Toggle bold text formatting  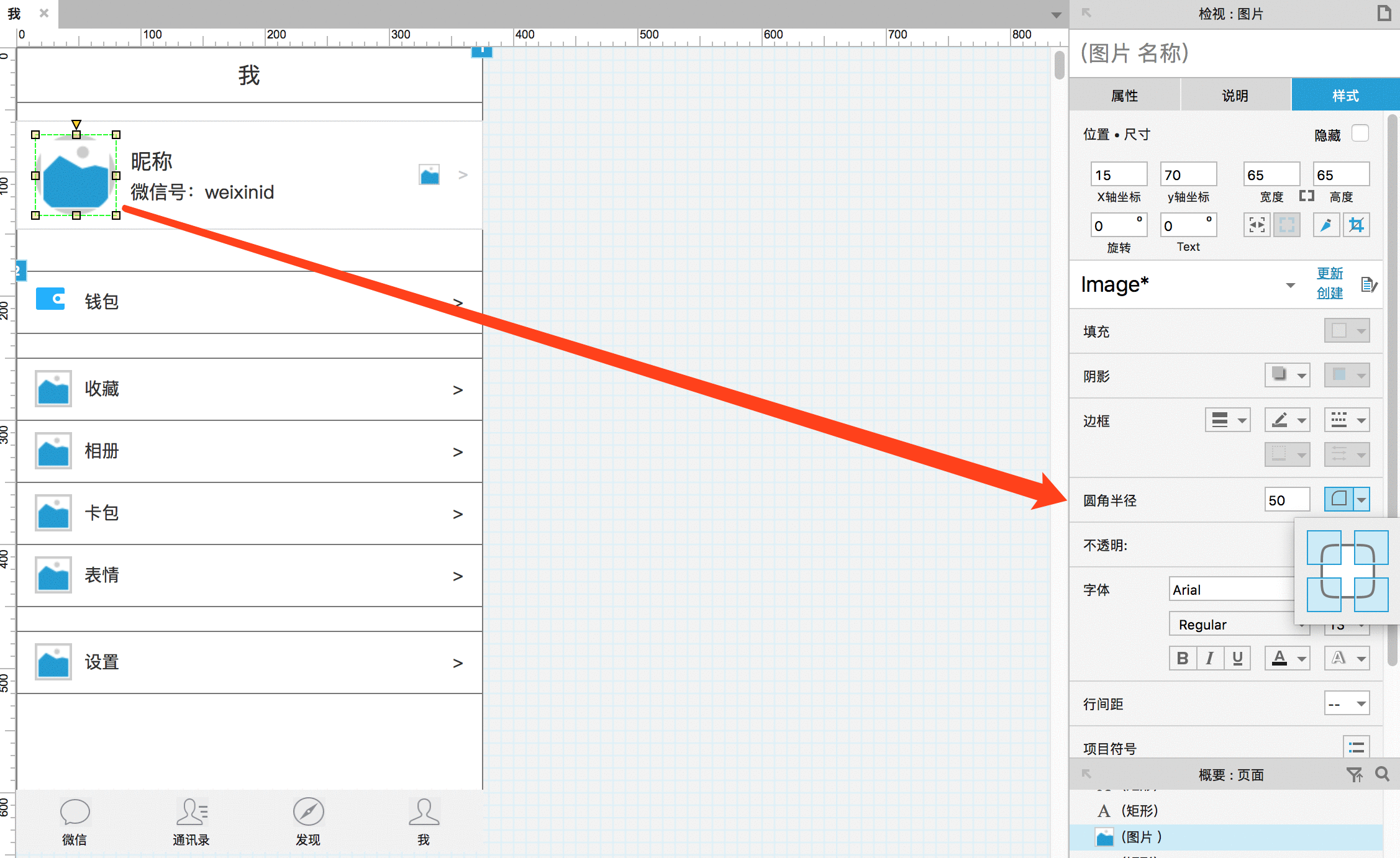point(1183,658)
